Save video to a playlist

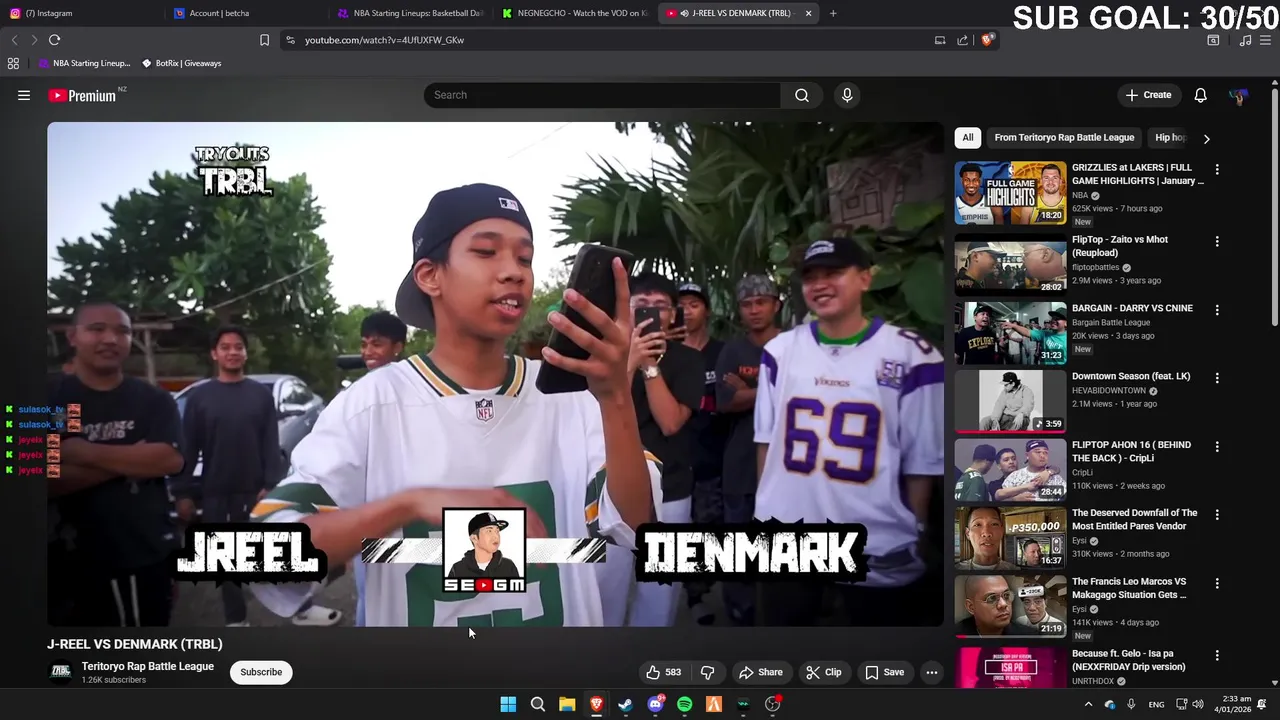coord(885,672)
